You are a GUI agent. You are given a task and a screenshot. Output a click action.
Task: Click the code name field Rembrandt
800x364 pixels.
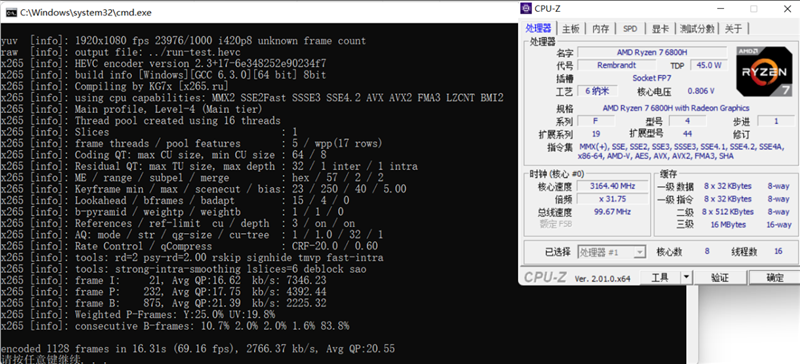[617, 65]
